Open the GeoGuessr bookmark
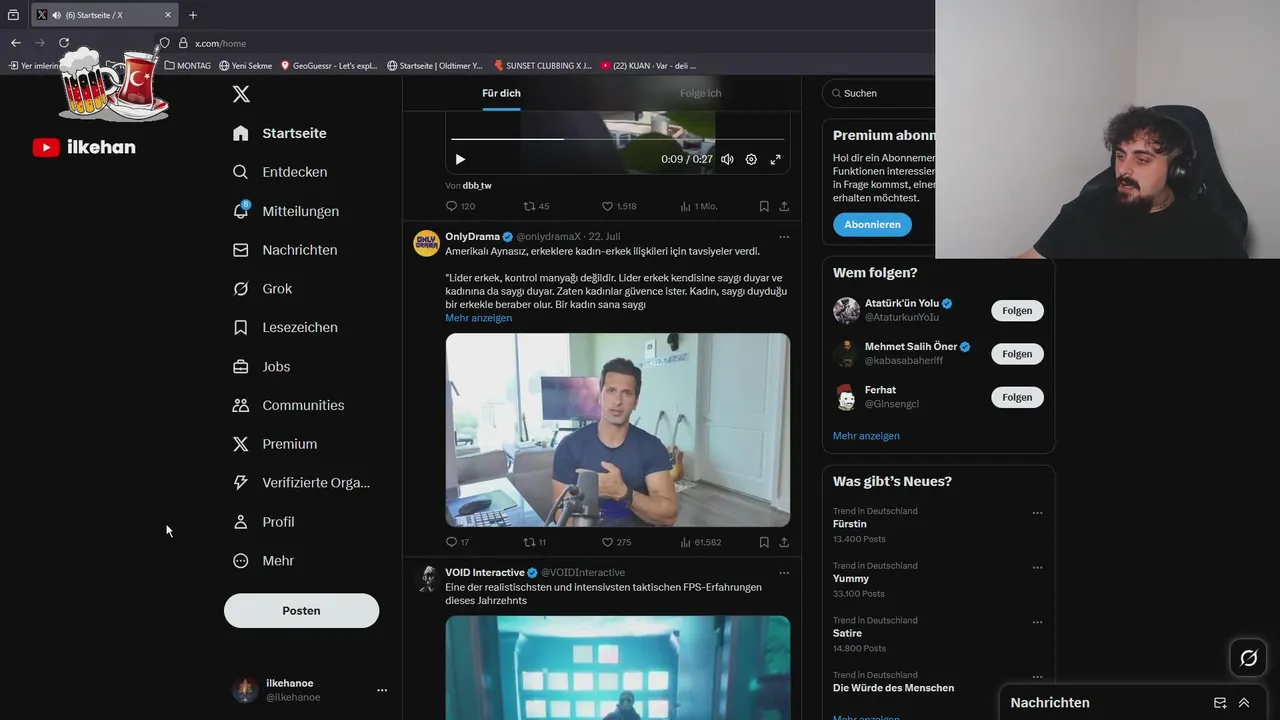The width and height of the screenshot is (1280, 720). tap(329, 66)
